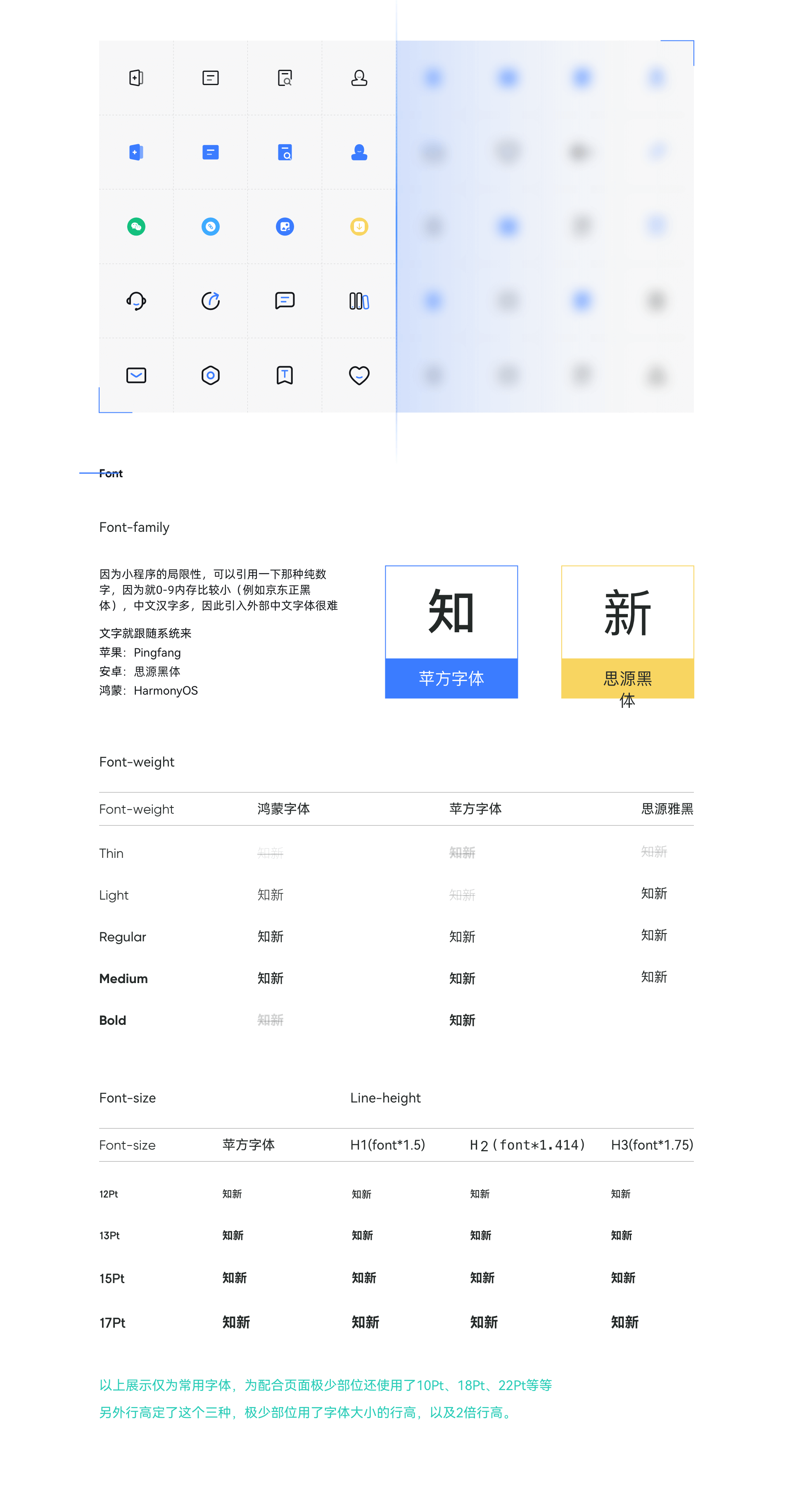The image size is (793, 1512).
Task: Click the green WeChat share icon
Action: (x=136, y=226)
